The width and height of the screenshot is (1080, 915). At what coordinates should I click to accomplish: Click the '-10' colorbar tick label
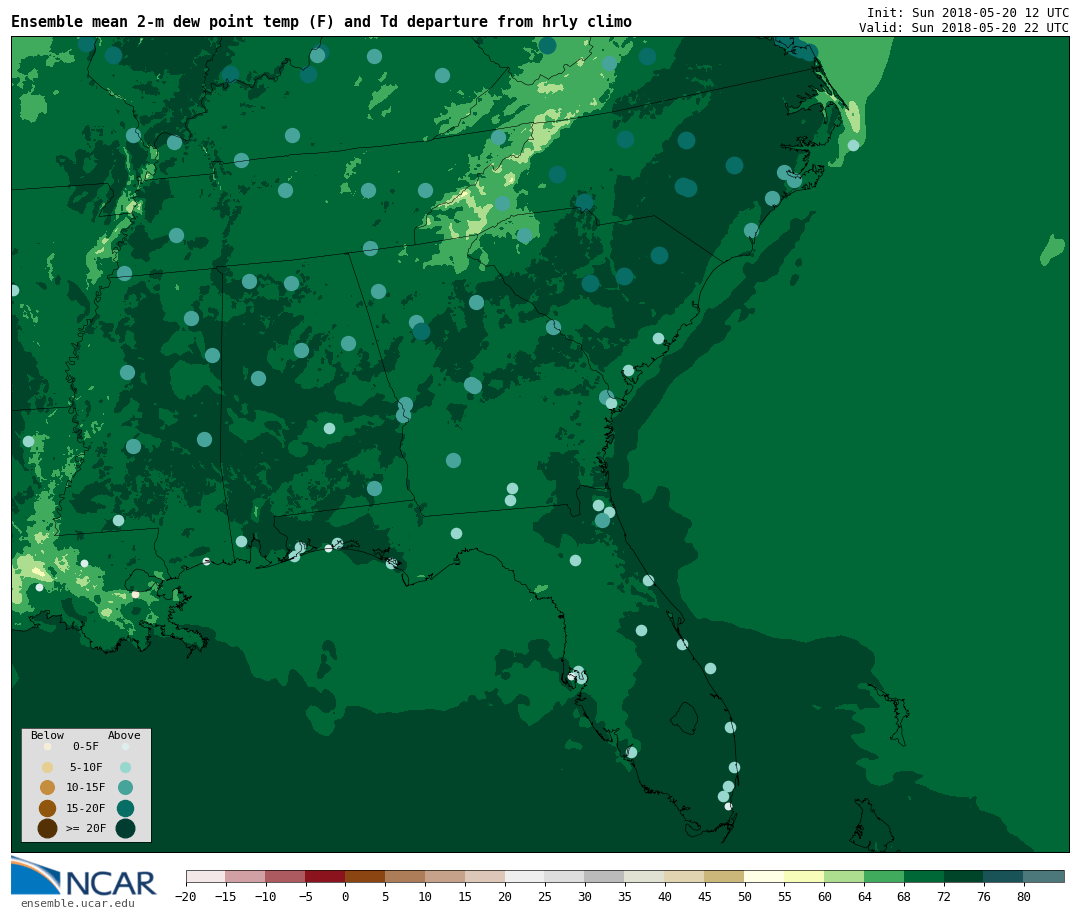(265, 896)
